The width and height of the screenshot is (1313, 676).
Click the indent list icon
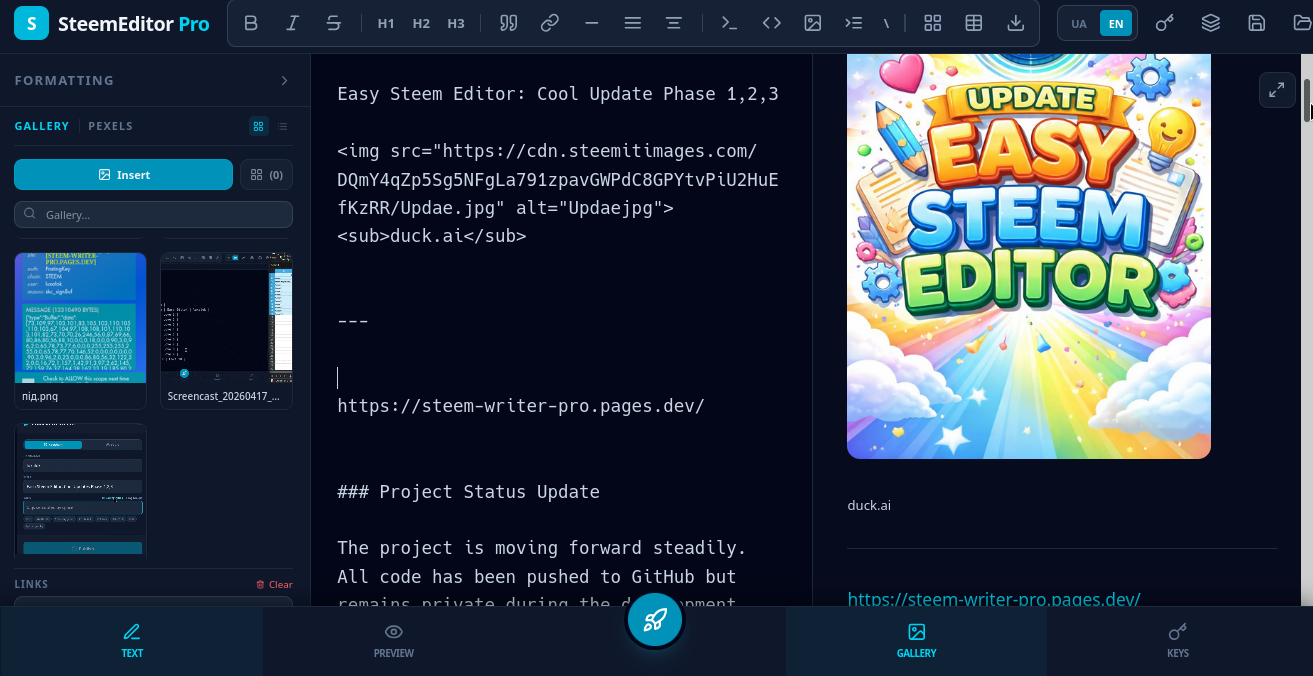point(853,23)
